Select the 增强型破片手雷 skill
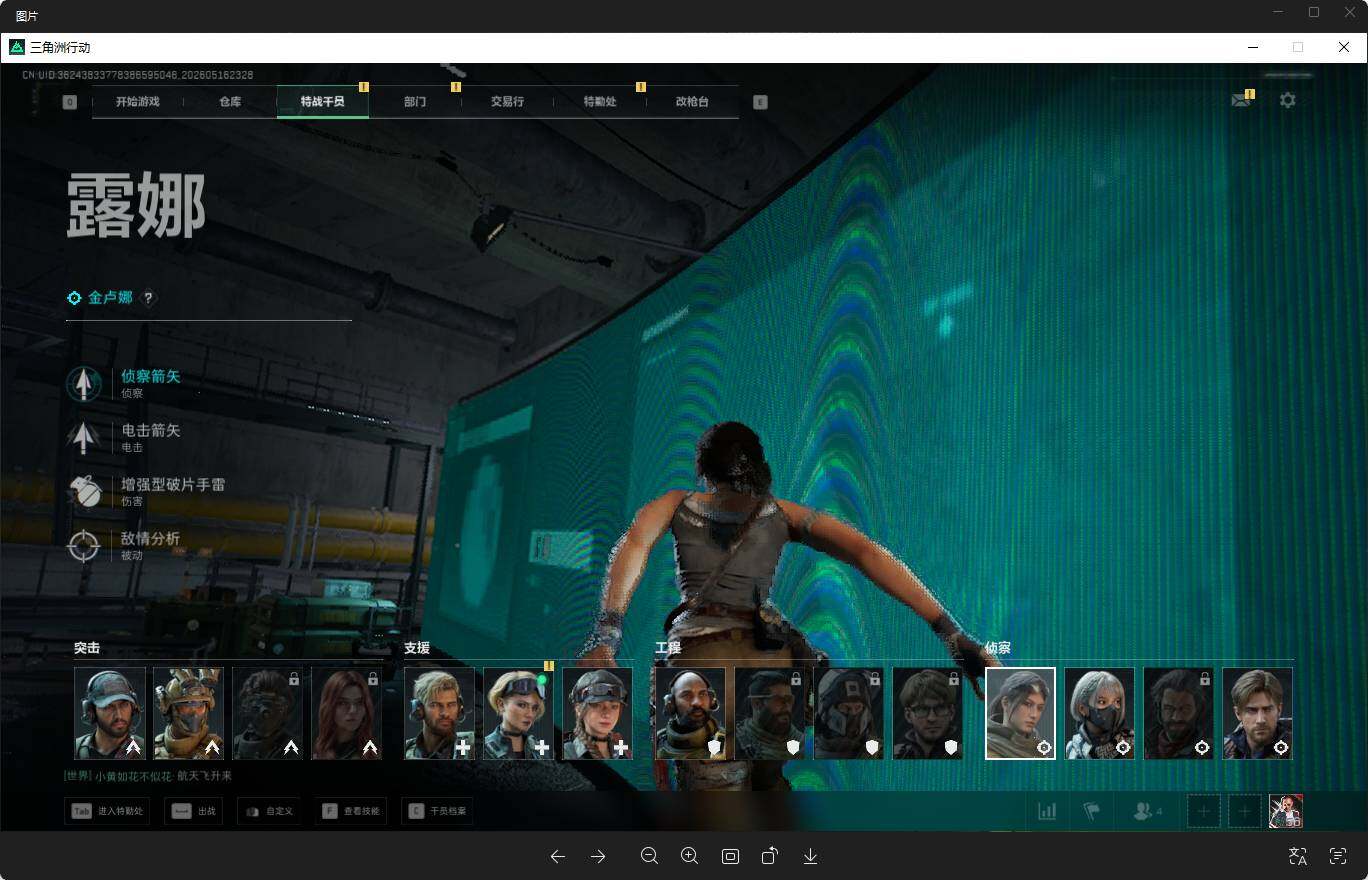1368x880 pixels. (x=145, y=491)
